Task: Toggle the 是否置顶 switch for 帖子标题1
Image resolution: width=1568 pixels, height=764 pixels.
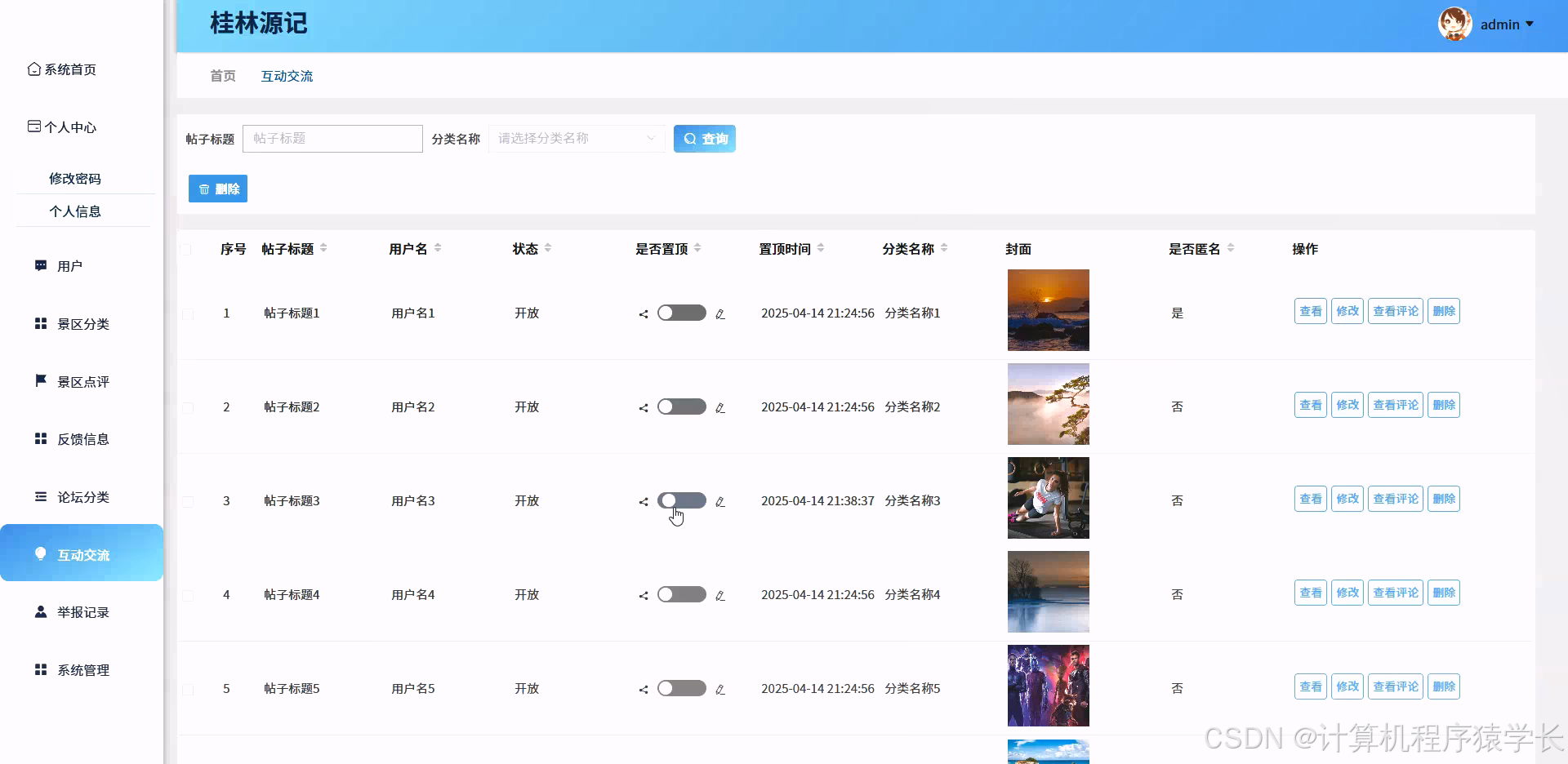Action: 681,313
